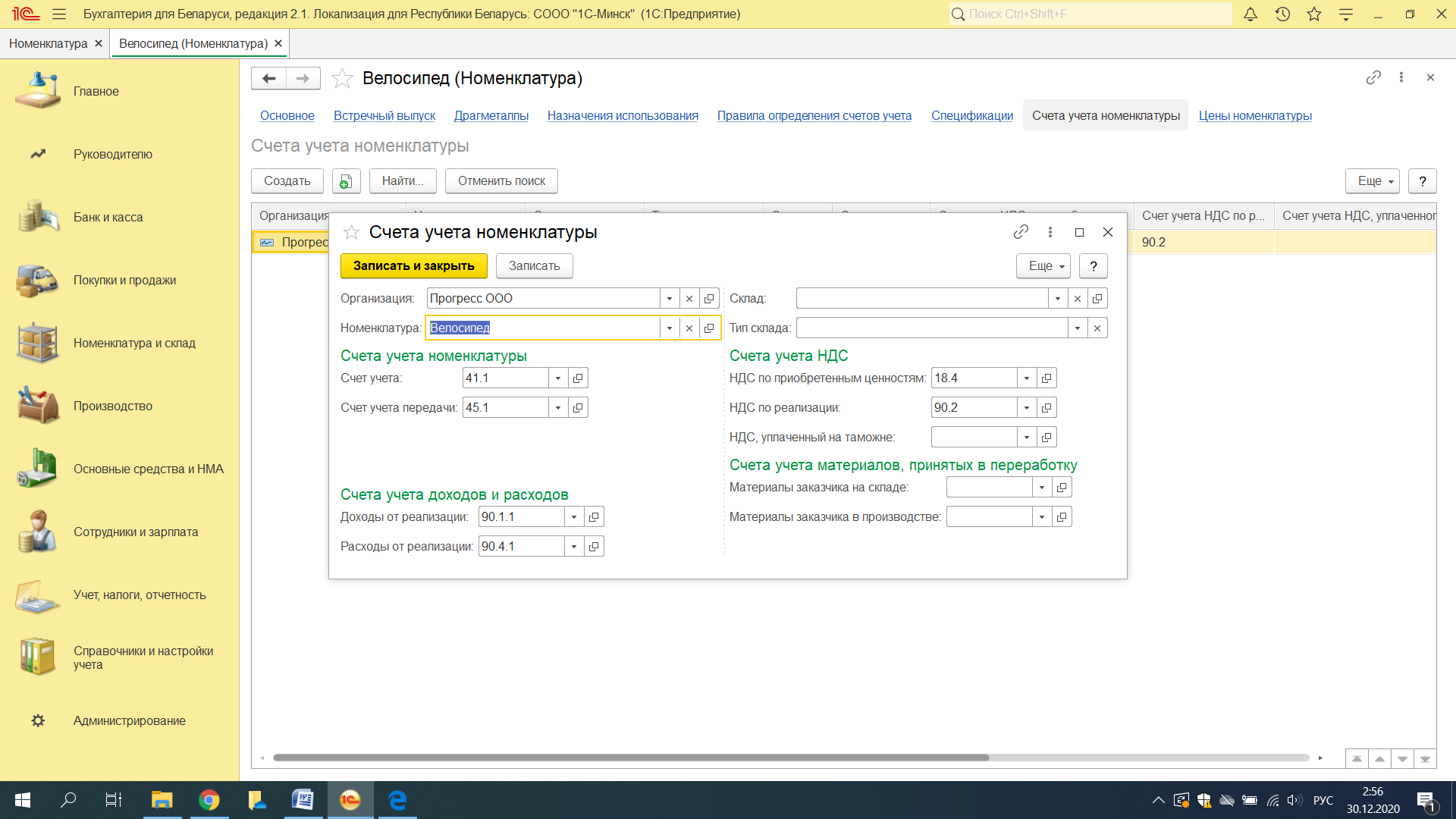Open Chrome from the taskbar

[x=209, y=800]
